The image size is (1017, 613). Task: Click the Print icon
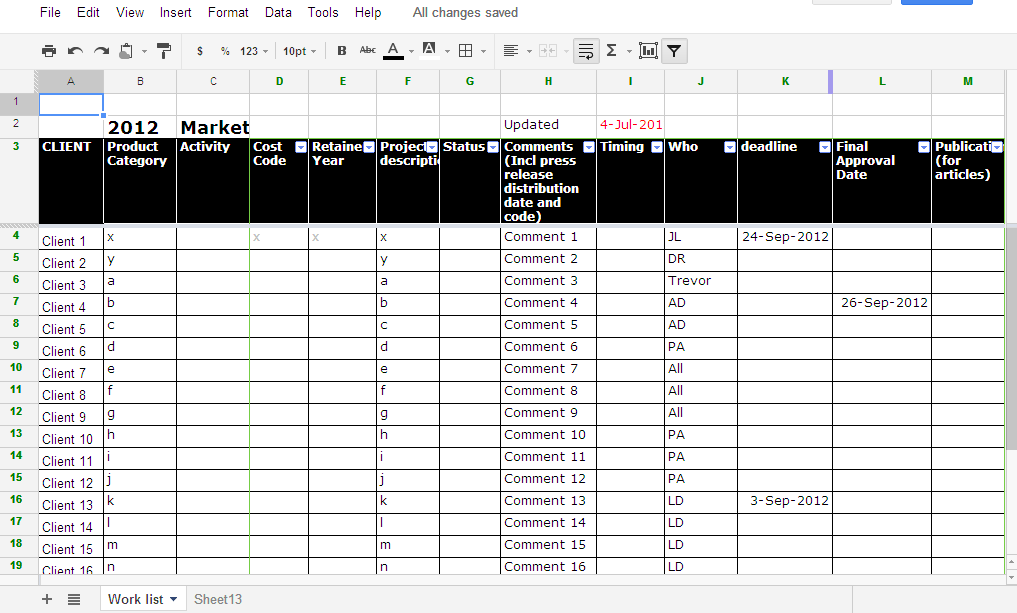tap(48, 50)
